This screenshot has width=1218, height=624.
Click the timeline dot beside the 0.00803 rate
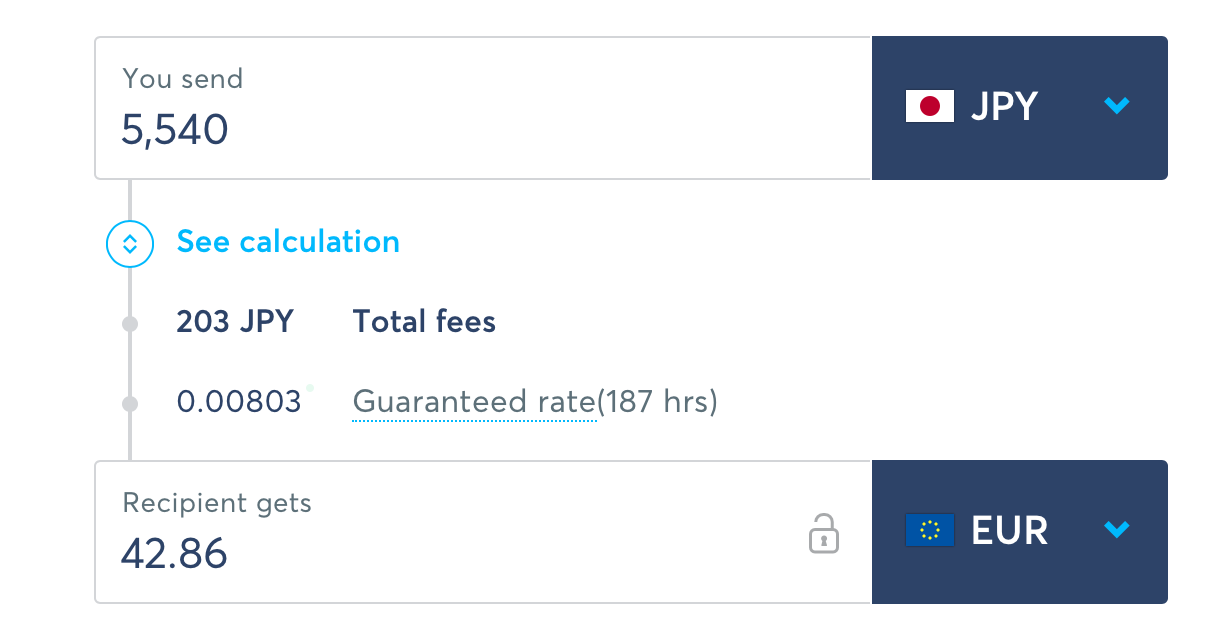tap(130, 404)
